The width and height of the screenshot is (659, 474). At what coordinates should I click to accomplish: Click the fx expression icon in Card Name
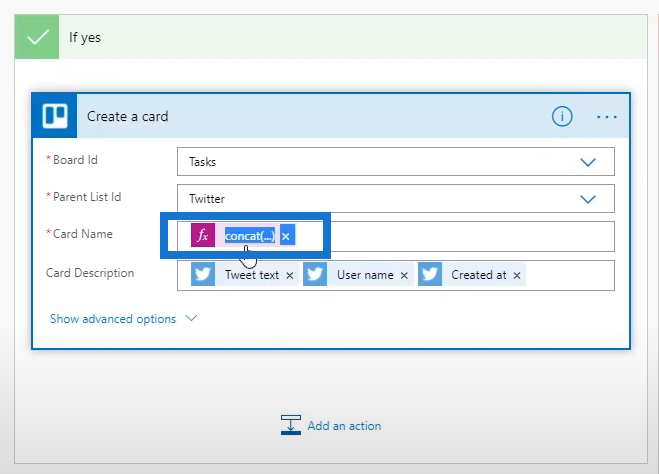point(203,235)
